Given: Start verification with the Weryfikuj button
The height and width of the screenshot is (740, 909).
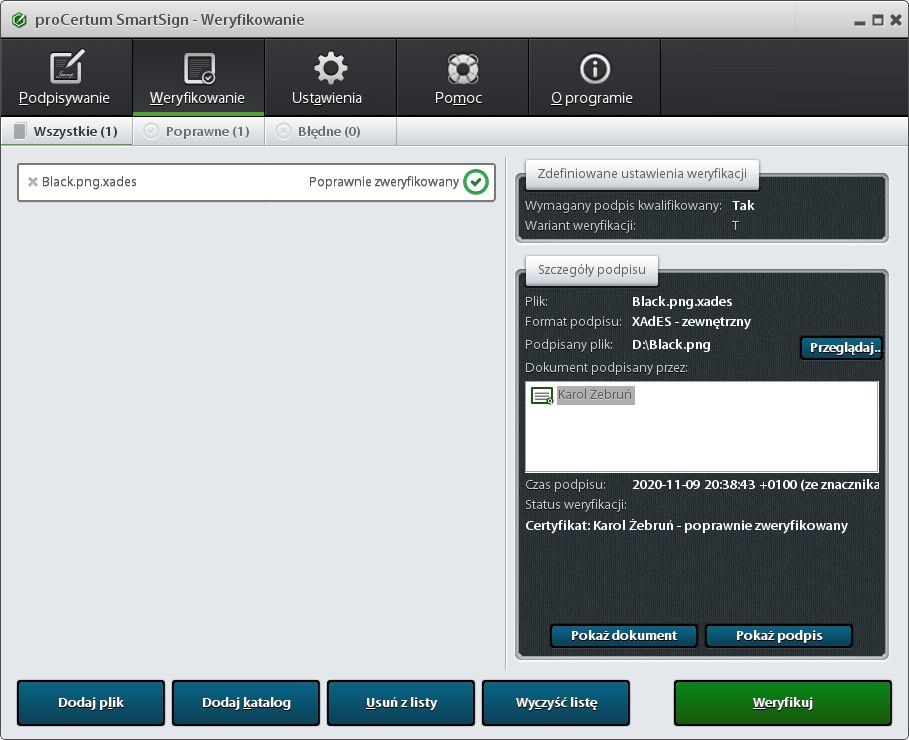Looking at the screenshot, I should pos(783,703).
